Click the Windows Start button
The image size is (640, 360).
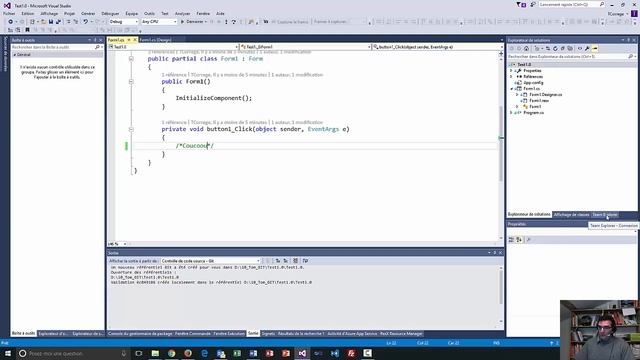[8, 353]
